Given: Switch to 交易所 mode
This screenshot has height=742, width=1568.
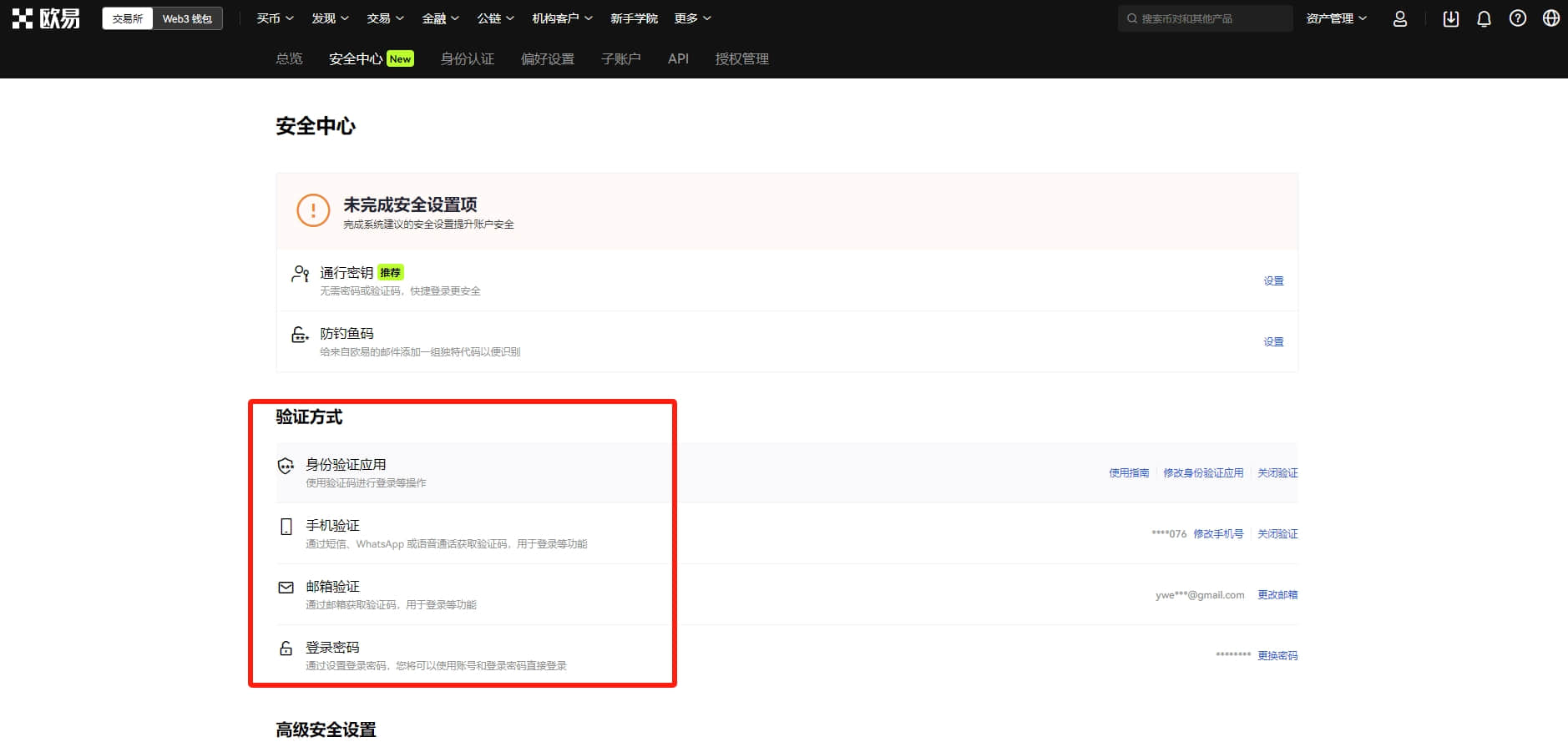Looking at the screenshot, I should pyautogui.click(x=128, y=18).
